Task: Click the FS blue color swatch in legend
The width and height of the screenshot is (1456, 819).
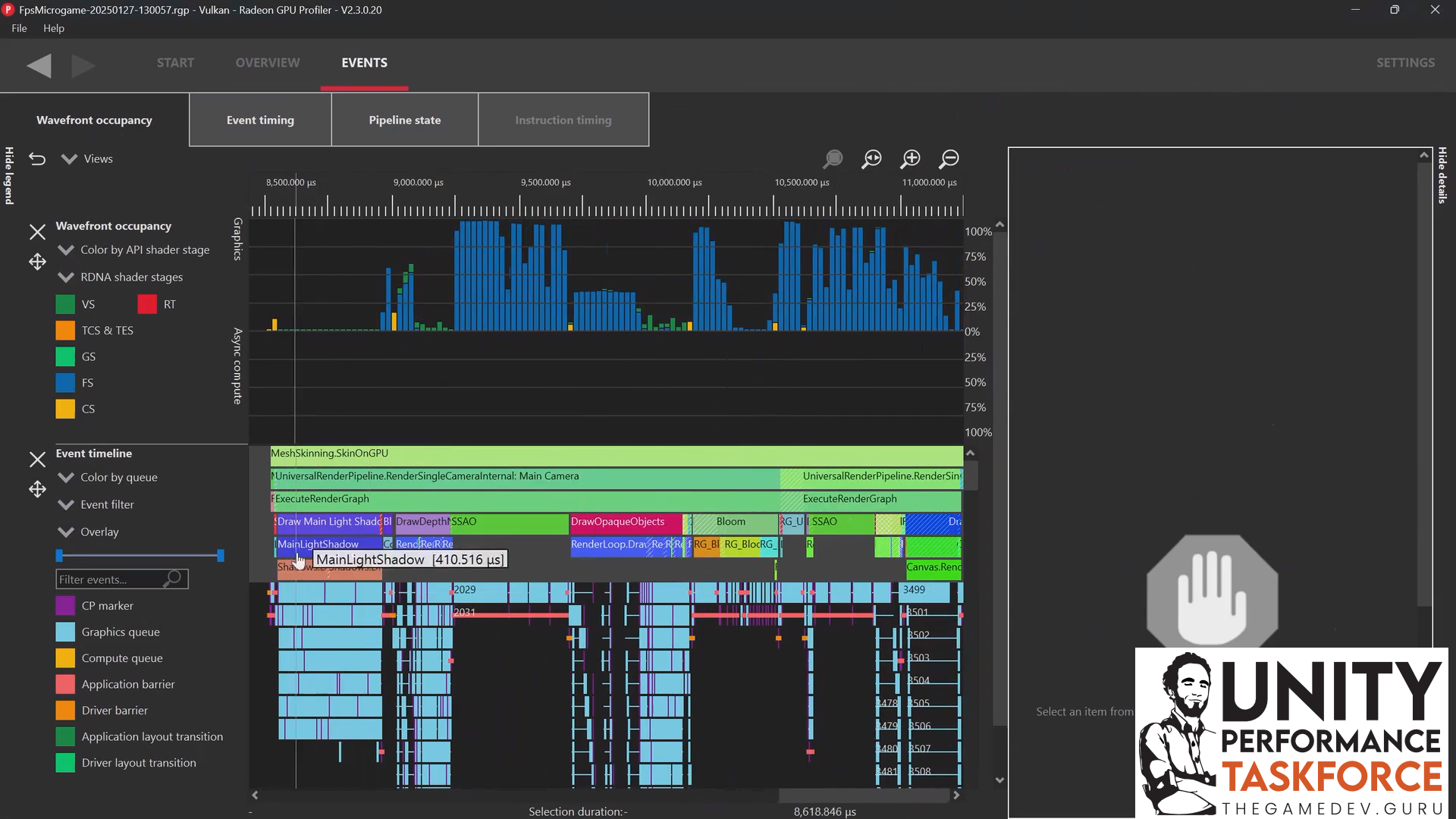Action: 64,382
